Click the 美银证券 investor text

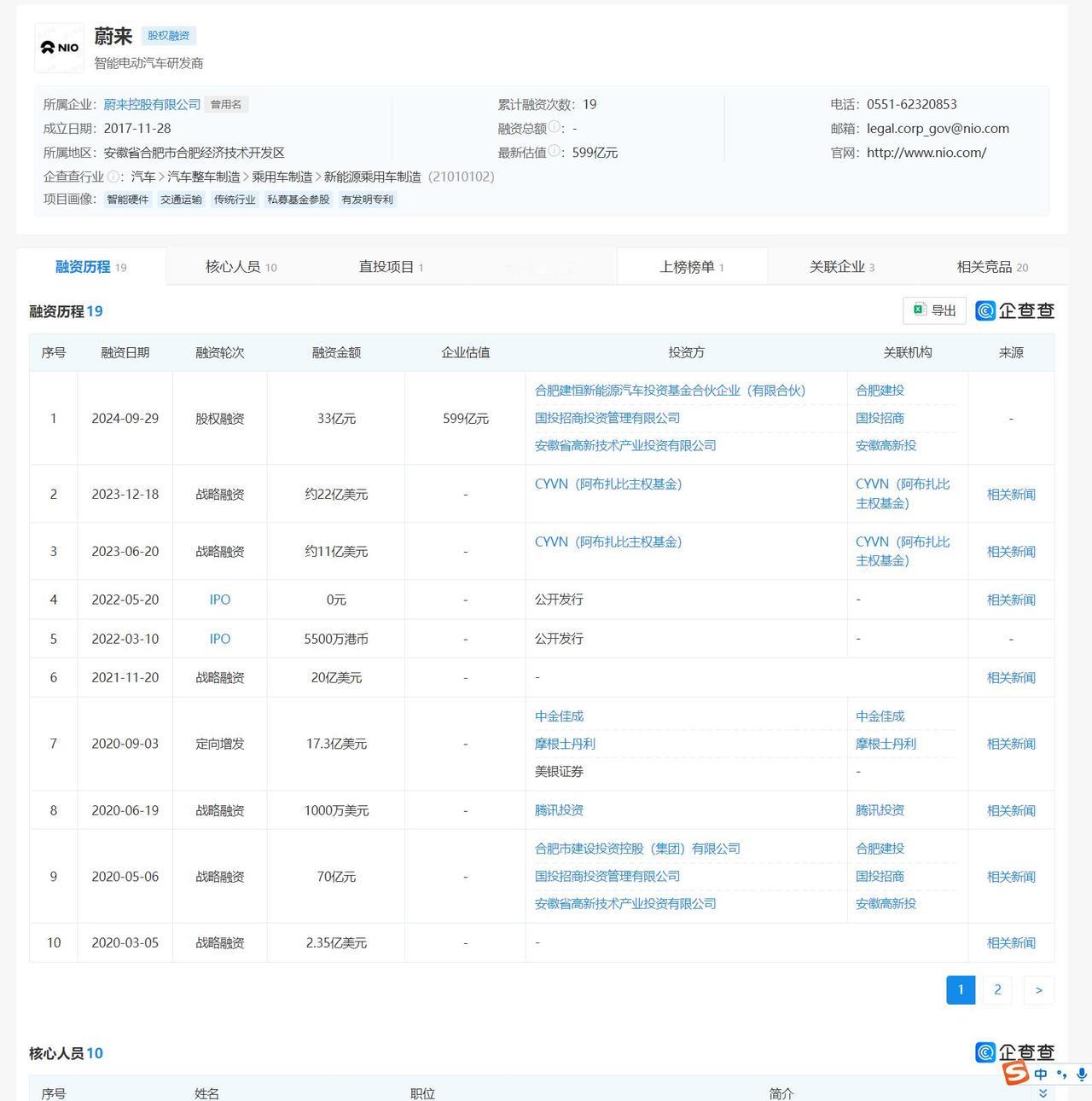[559, 771]
